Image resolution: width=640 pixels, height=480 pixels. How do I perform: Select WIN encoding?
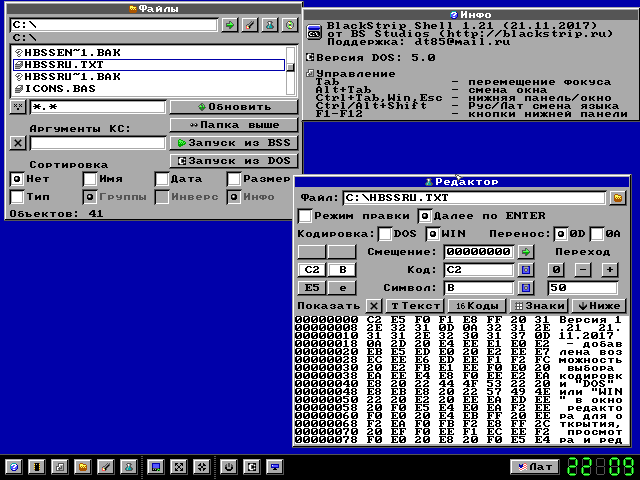point(433,234)
